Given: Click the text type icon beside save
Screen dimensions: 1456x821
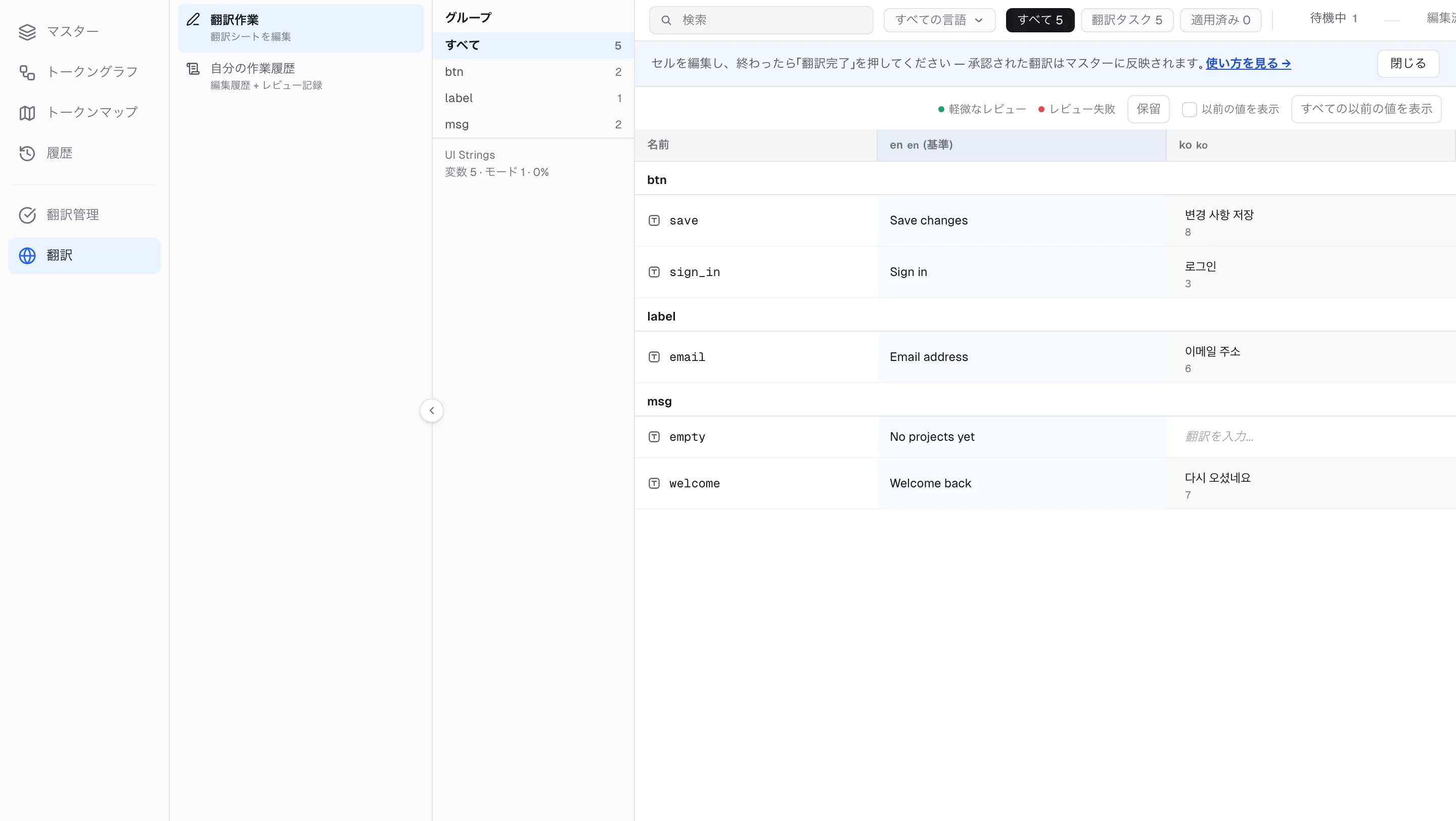Looking at the screenshot, I should click(654, 220).
